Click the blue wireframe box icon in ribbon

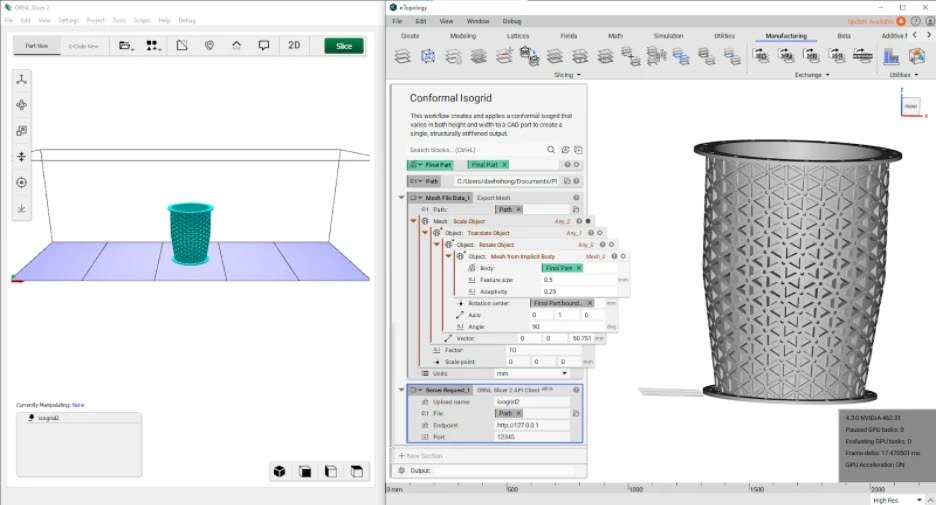pos(428,56)
